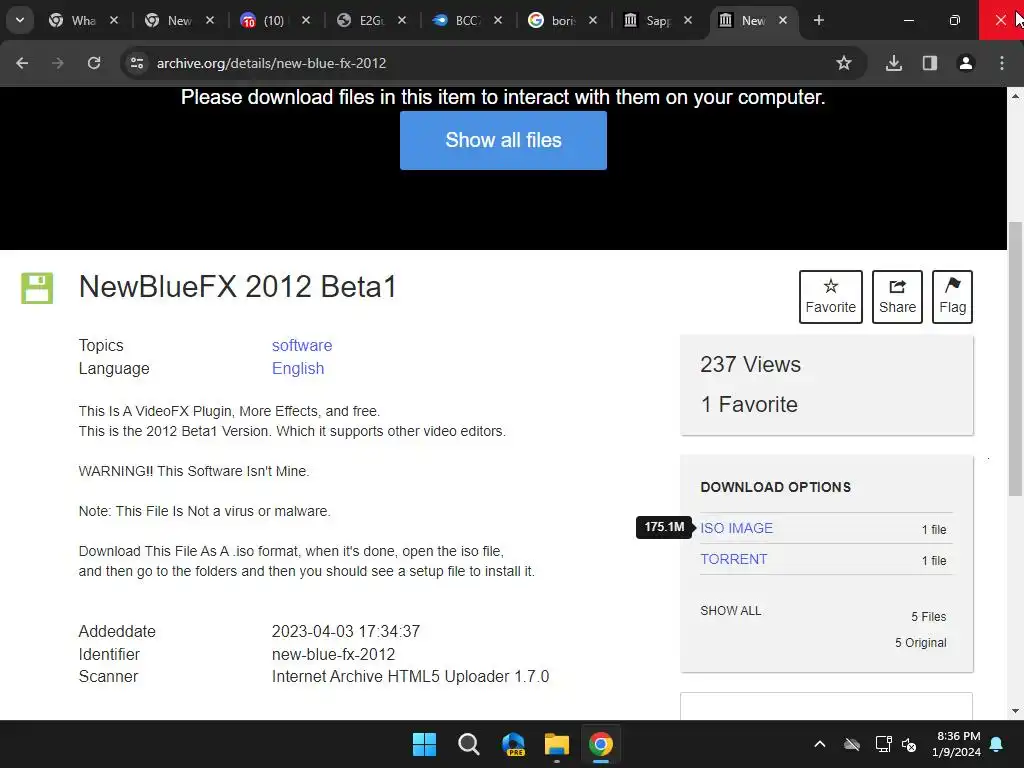Click the '5 Original' text

[920, 643]
